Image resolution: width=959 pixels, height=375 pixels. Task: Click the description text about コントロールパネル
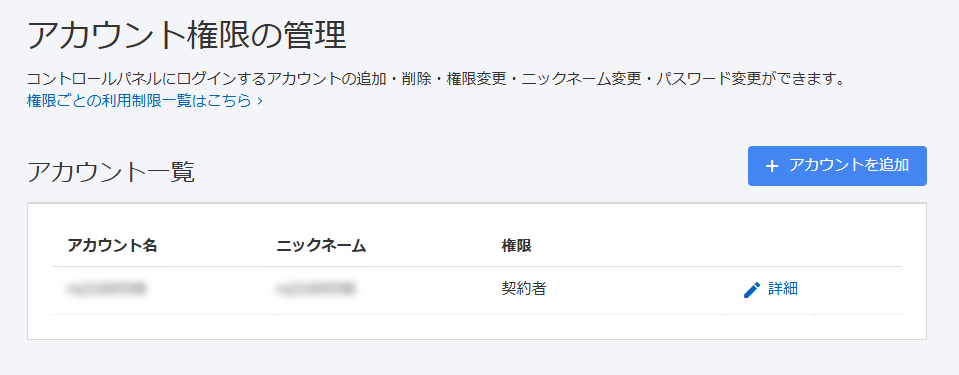click(435, 80)
